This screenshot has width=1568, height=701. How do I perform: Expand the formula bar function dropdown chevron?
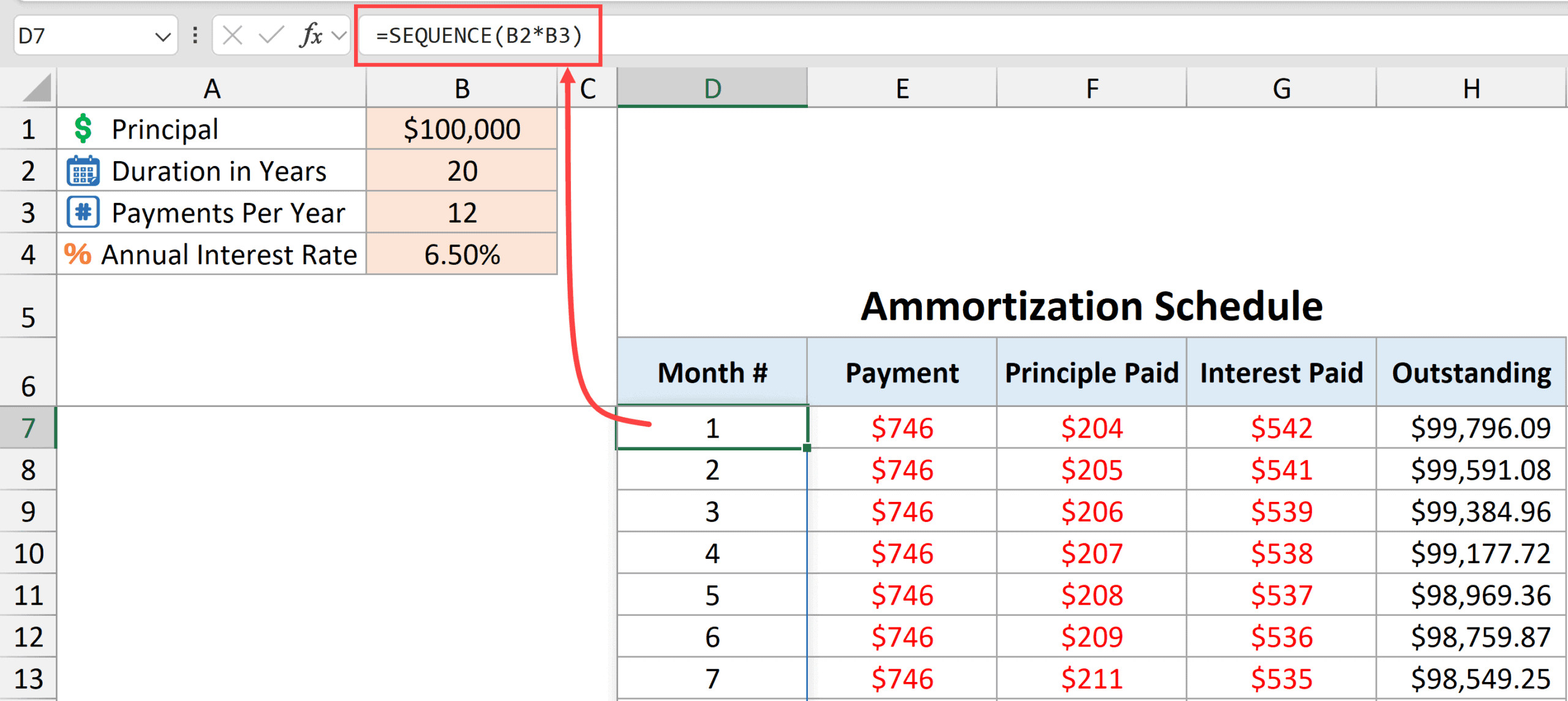[x=339, y=36]
